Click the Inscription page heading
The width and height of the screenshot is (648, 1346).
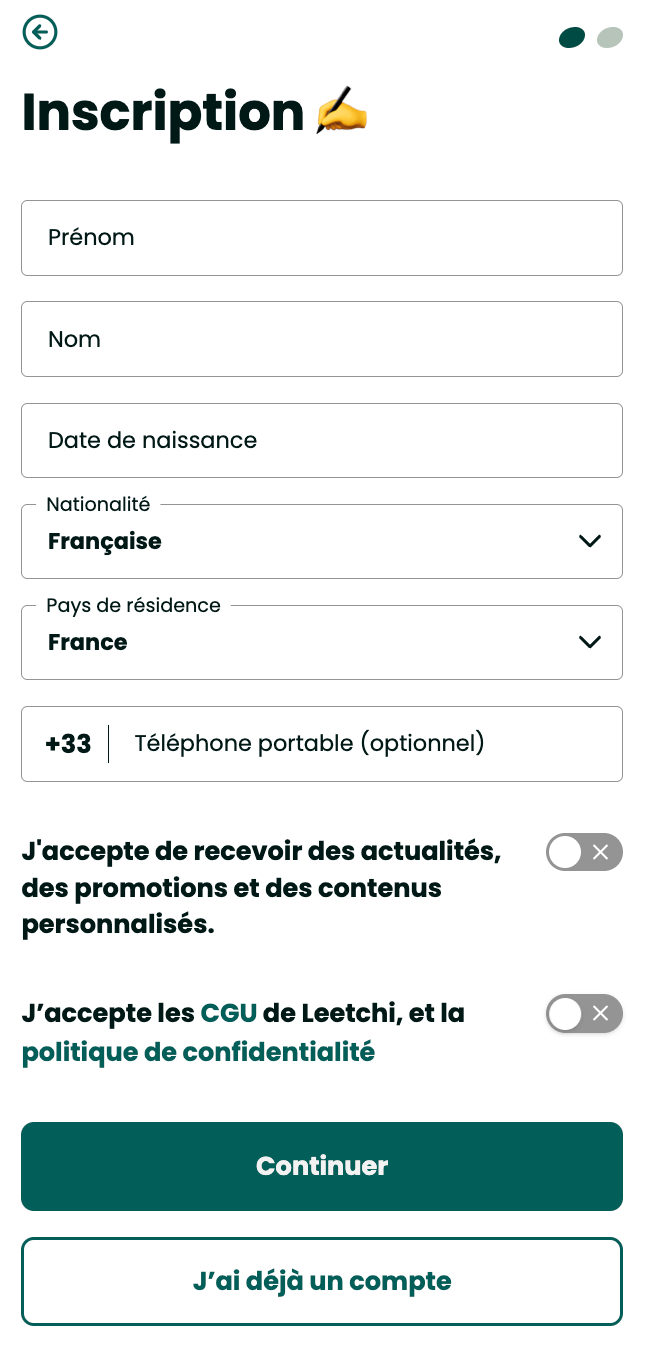(x=163, y=112)
